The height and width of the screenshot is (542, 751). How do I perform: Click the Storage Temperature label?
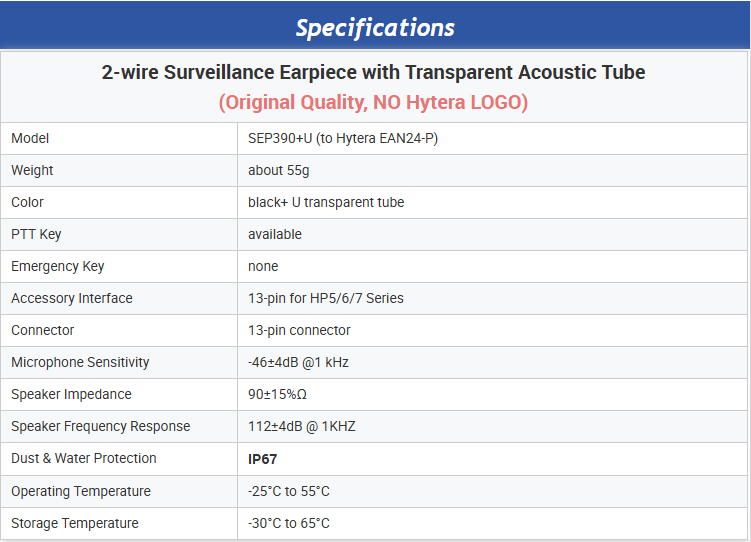[75, 523]
